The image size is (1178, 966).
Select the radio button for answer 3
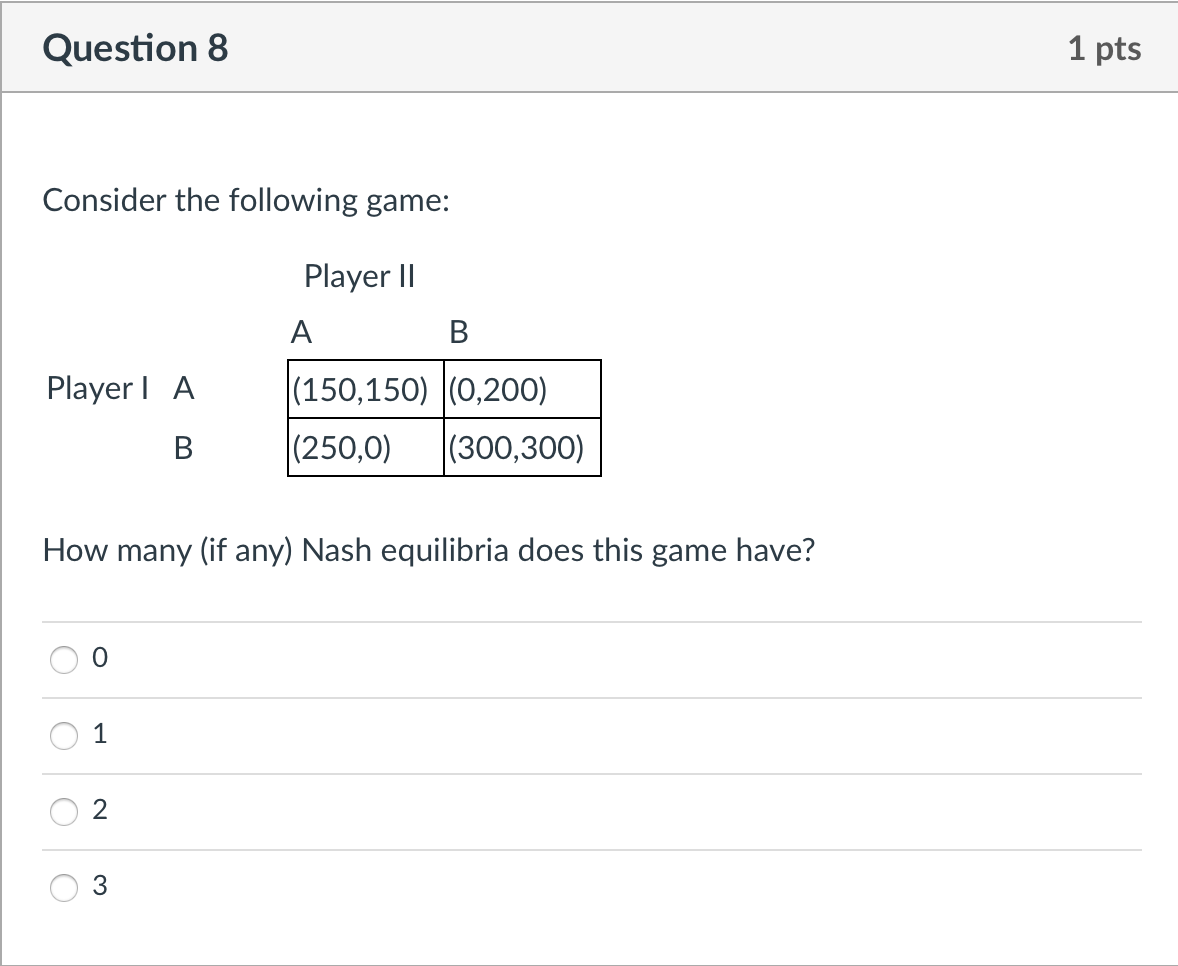(63, 886)
